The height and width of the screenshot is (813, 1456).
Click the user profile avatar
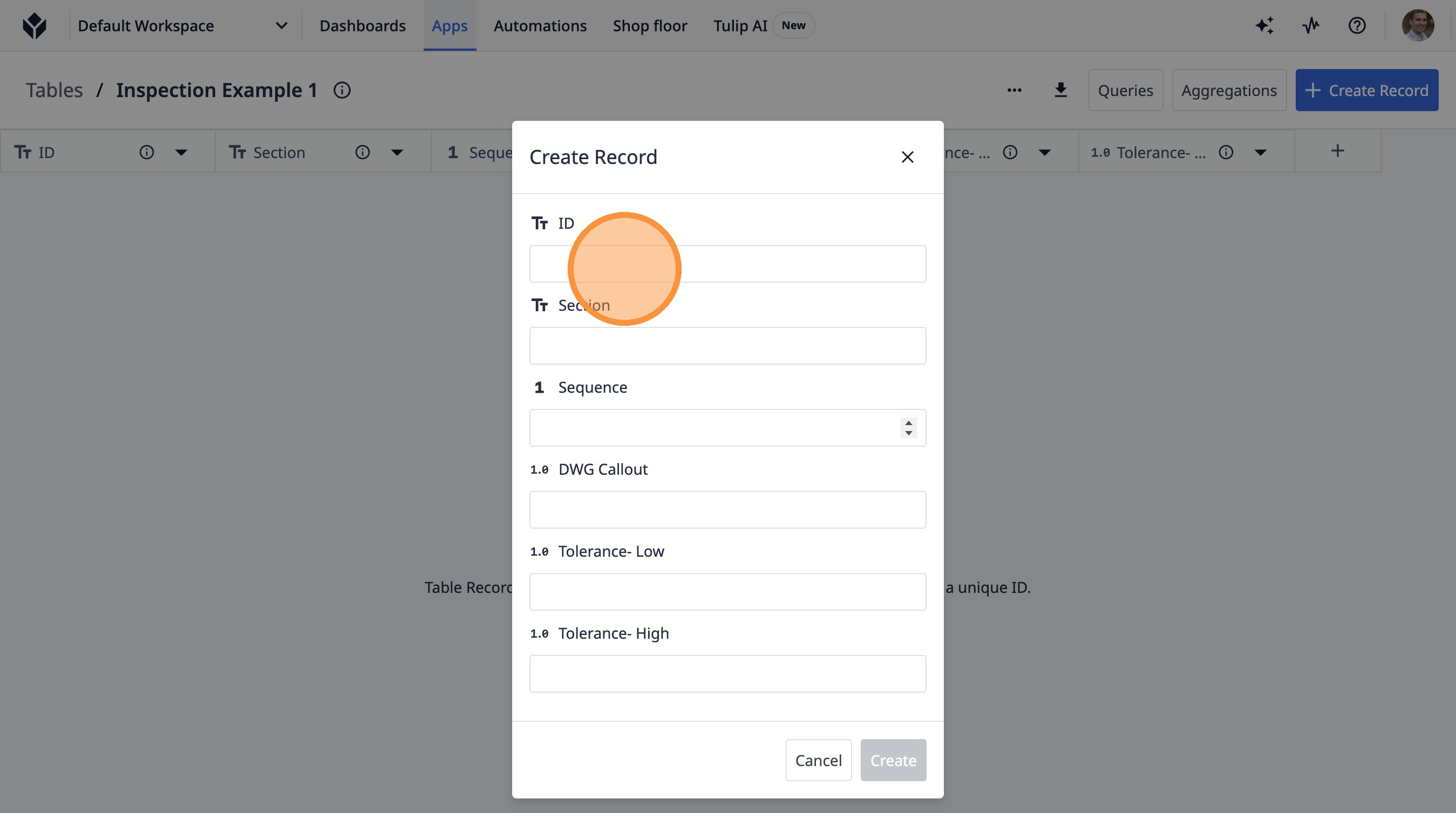[1417, 25]
